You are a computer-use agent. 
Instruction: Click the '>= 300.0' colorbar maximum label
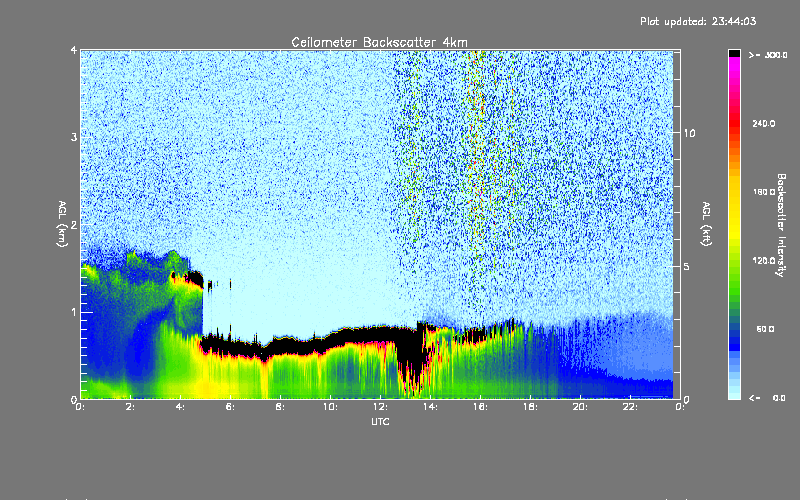pos(768,55)
